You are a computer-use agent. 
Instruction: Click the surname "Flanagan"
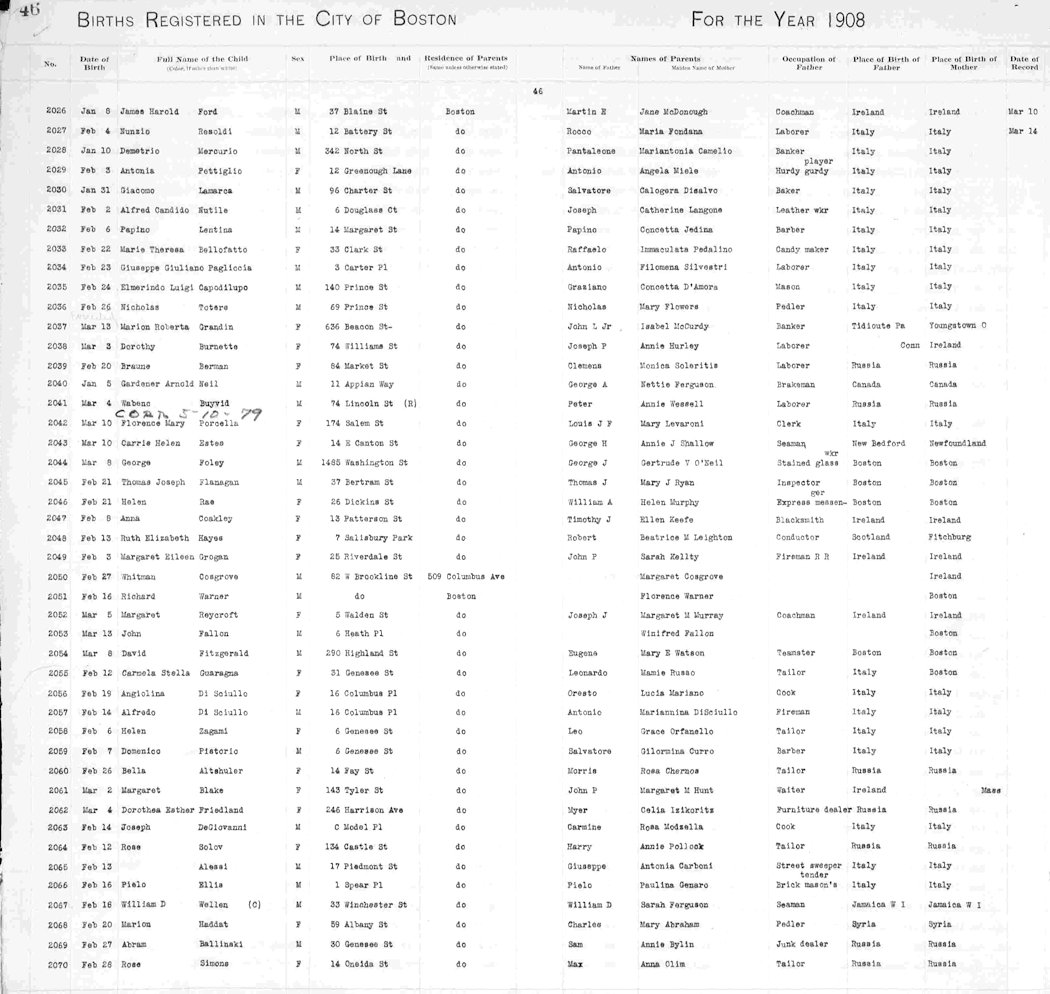[219, 482]
